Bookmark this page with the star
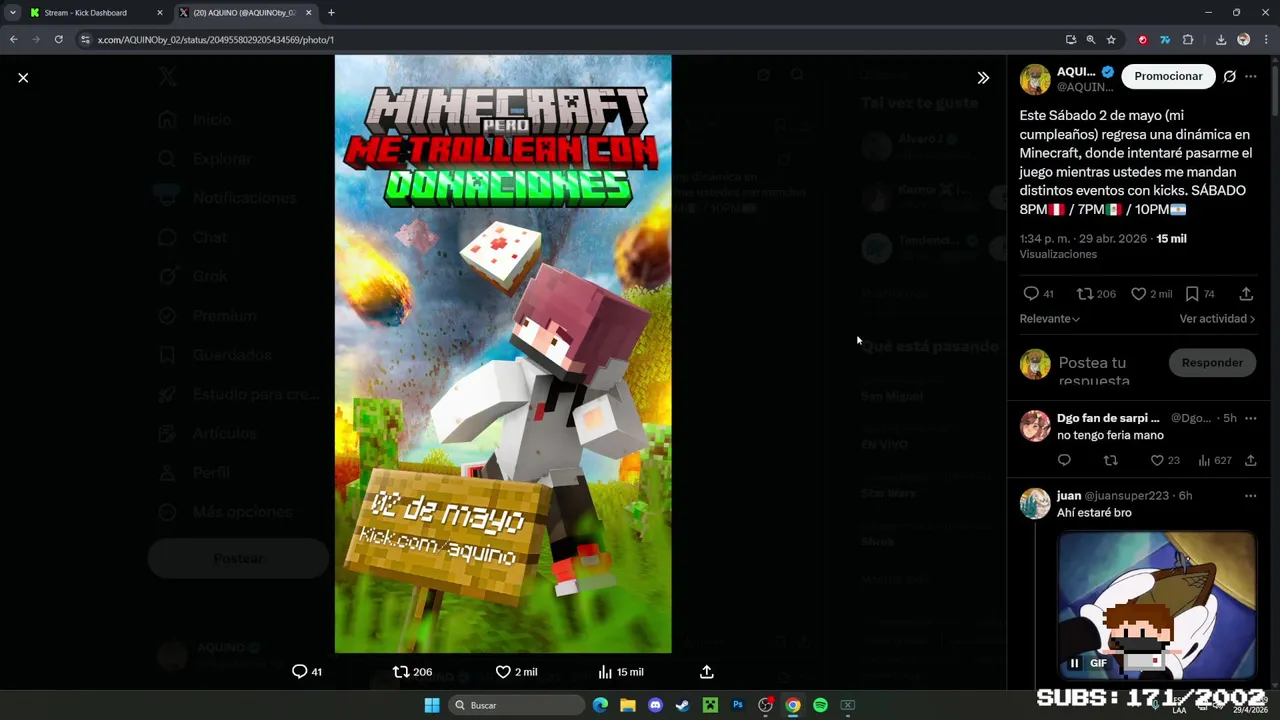The height and width of the screenshot is (720, 1280). (x=1111, y=40)
